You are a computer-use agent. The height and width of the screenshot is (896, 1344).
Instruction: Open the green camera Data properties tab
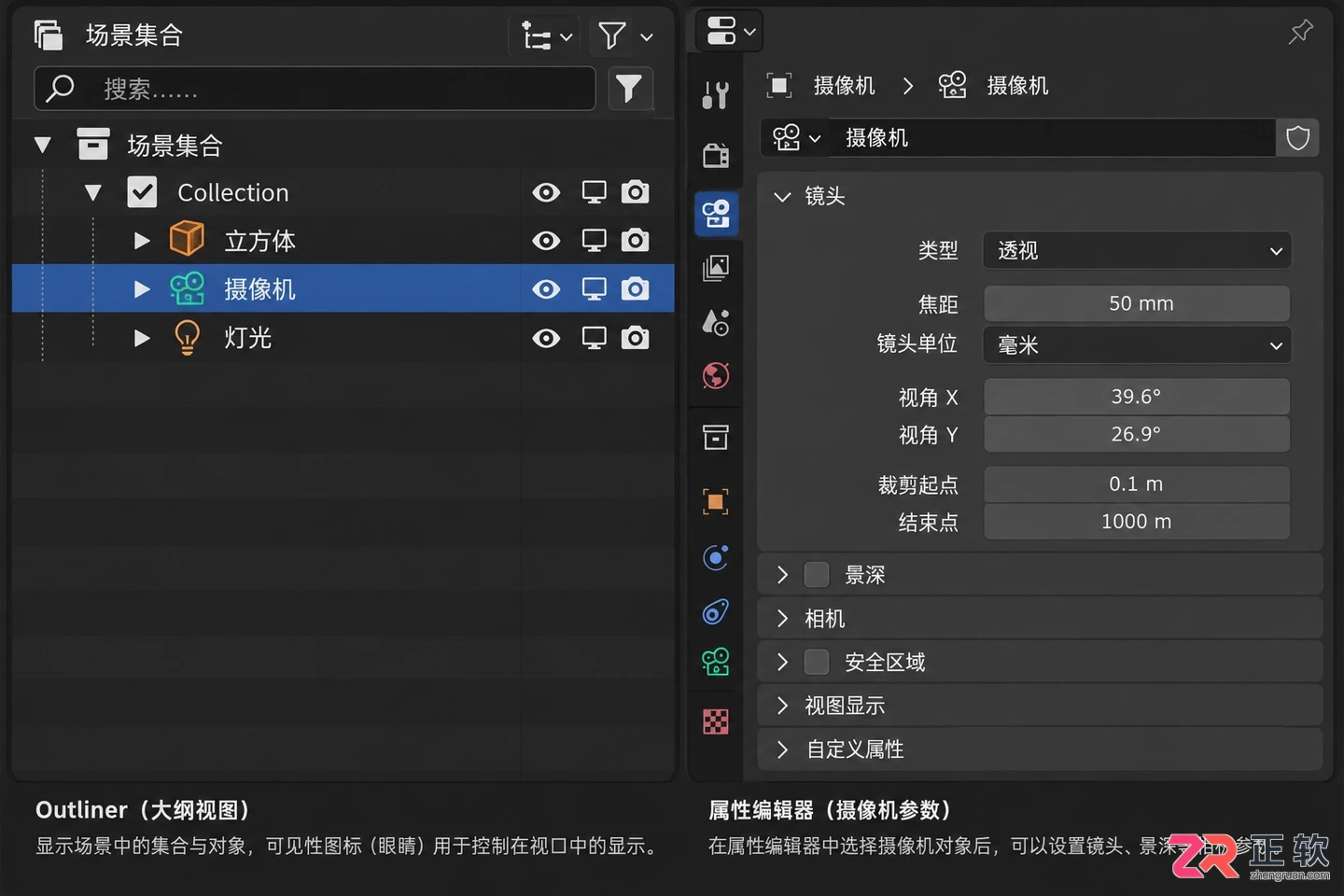[x=716, y=662]
